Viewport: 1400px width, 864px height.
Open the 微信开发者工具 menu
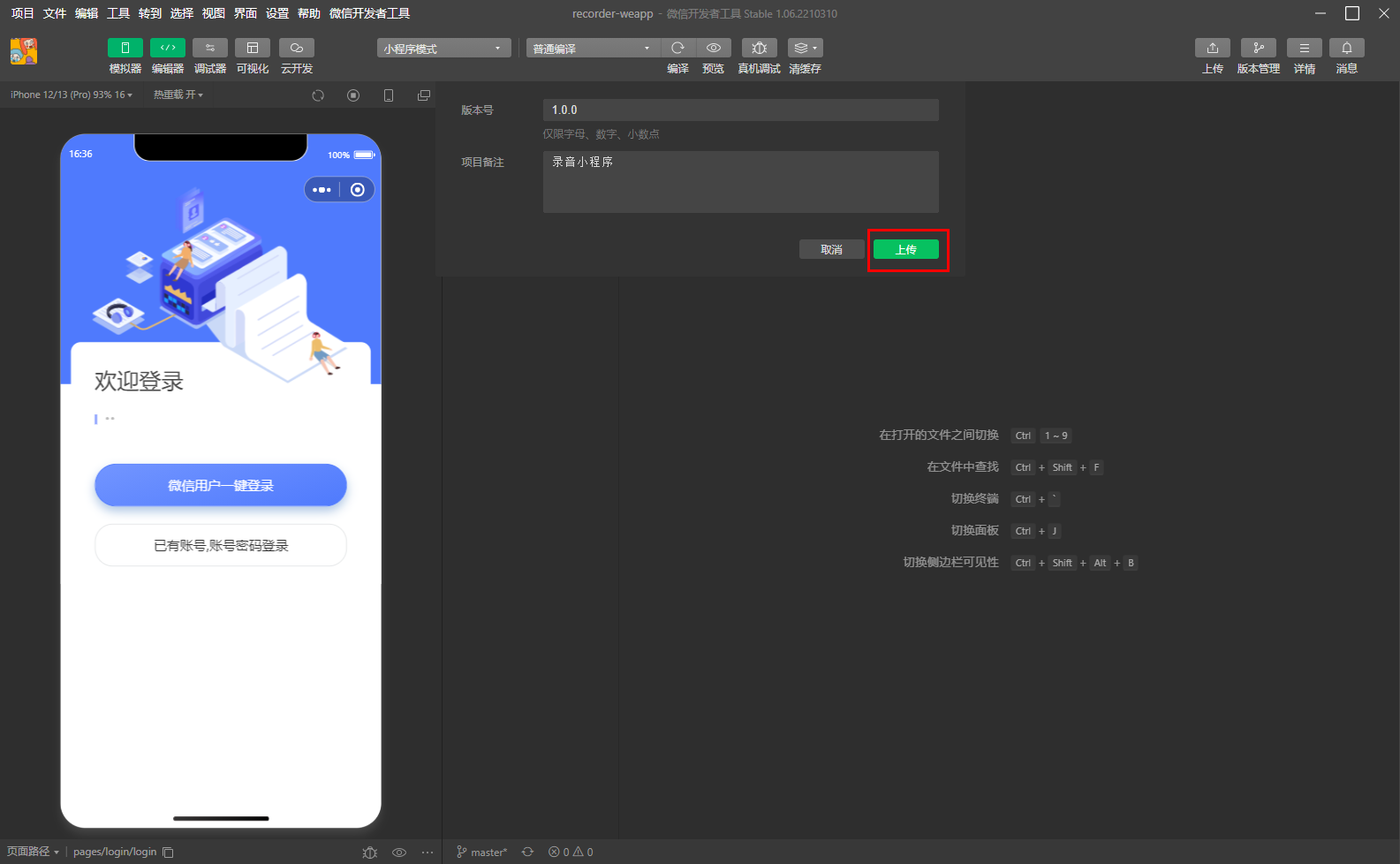[369, 13]
